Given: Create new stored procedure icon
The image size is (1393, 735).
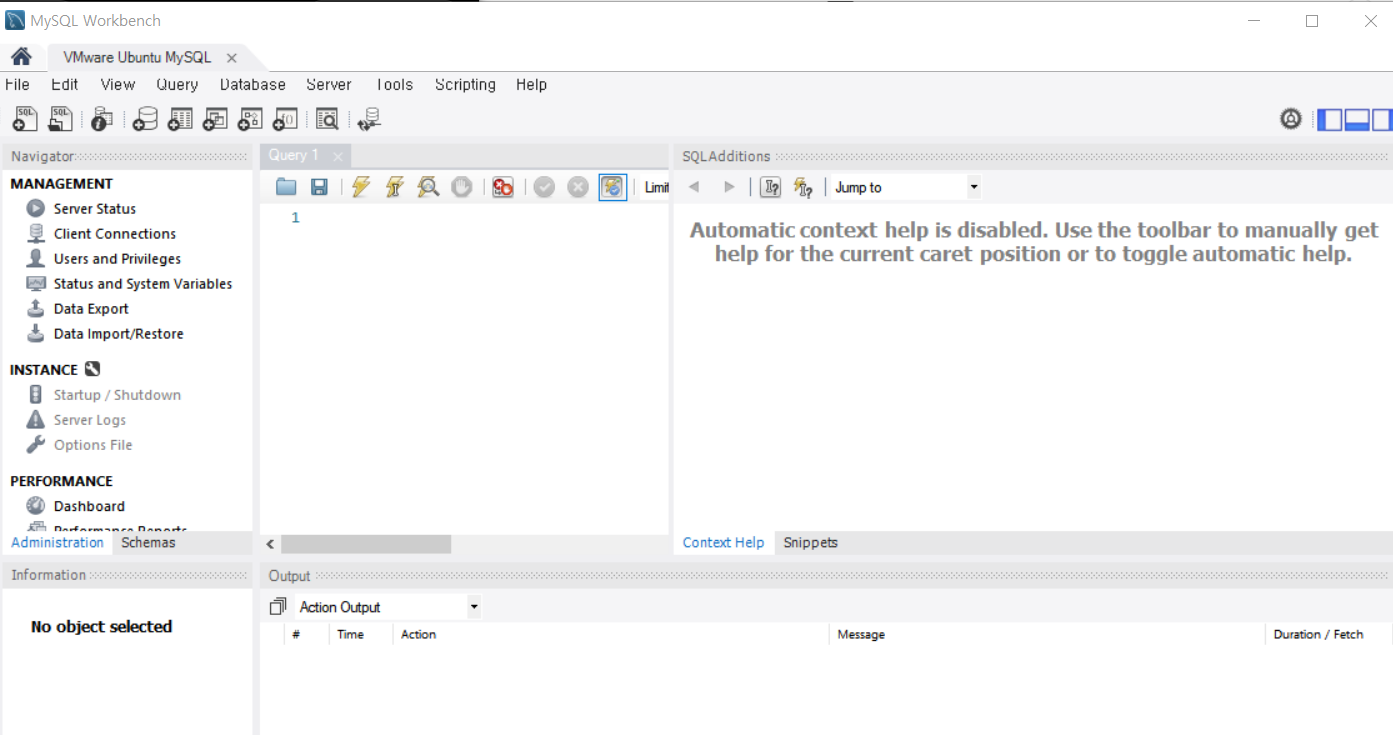Looking at the screenshot, I should coord(250,119).
